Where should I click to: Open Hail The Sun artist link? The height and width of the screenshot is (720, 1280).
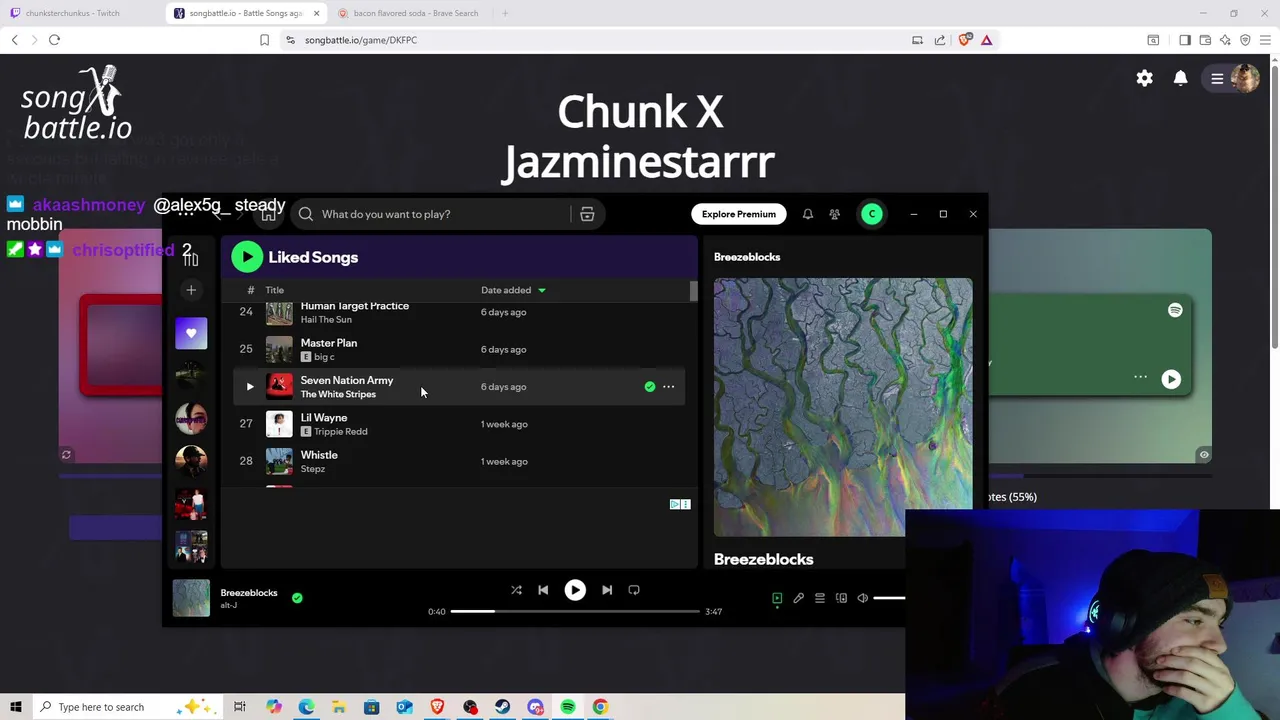(326, 319)
